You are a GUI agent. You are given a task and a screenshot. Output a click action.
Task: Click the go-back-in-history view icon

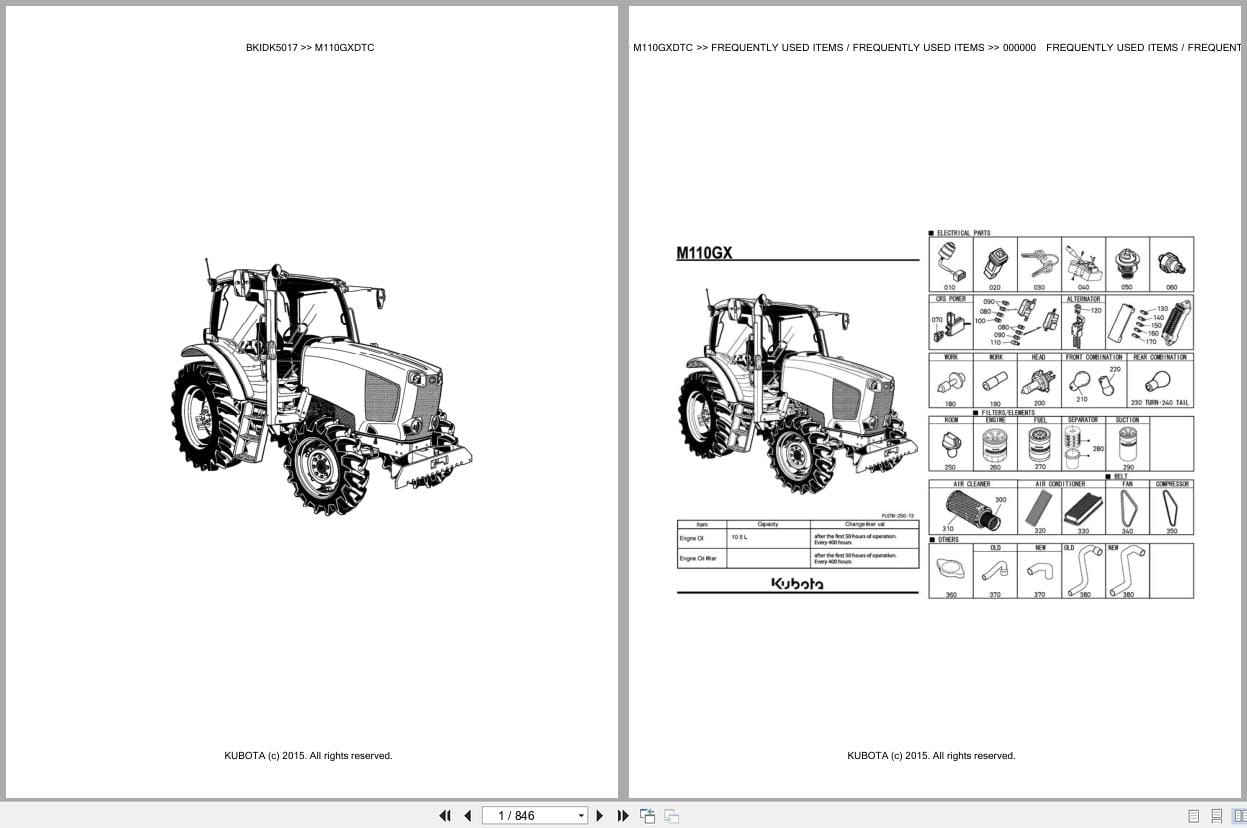click(647, 816)
